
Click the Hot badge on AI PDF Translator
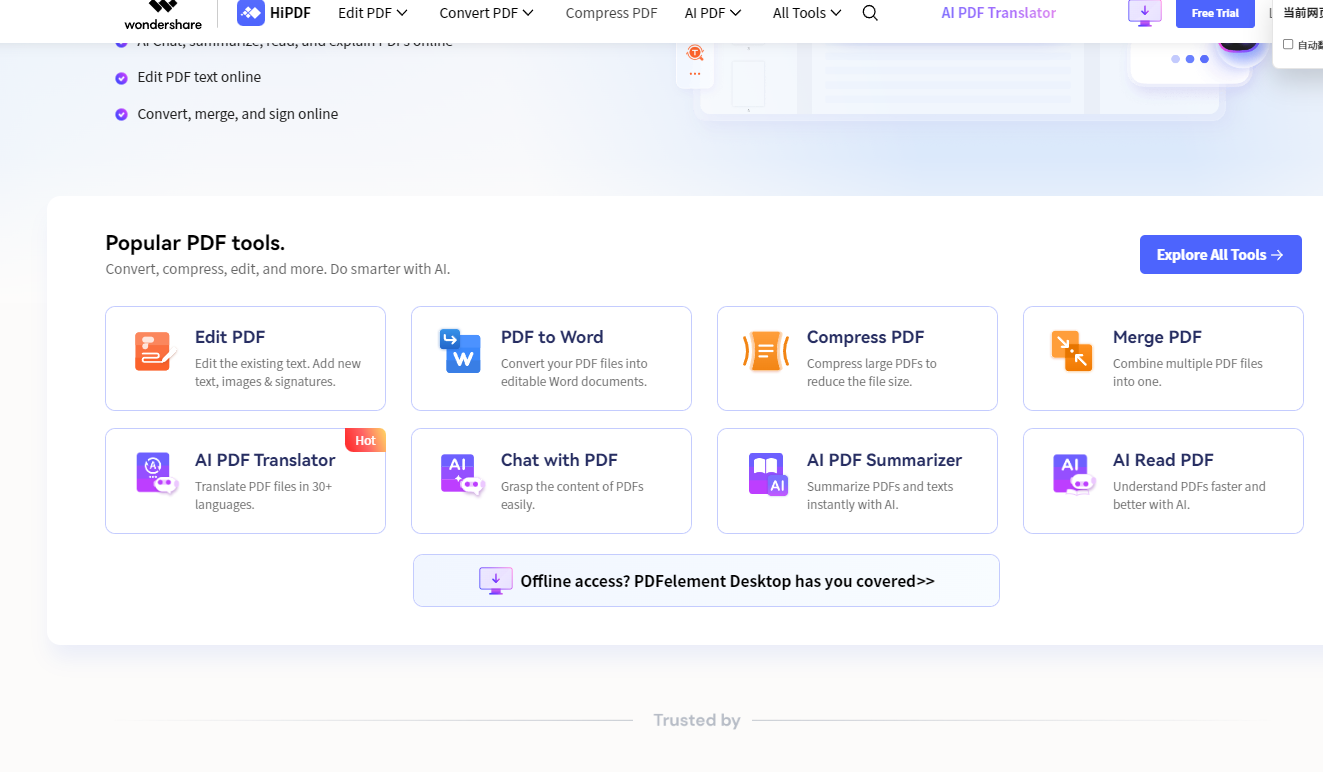(x=365, y=440)
